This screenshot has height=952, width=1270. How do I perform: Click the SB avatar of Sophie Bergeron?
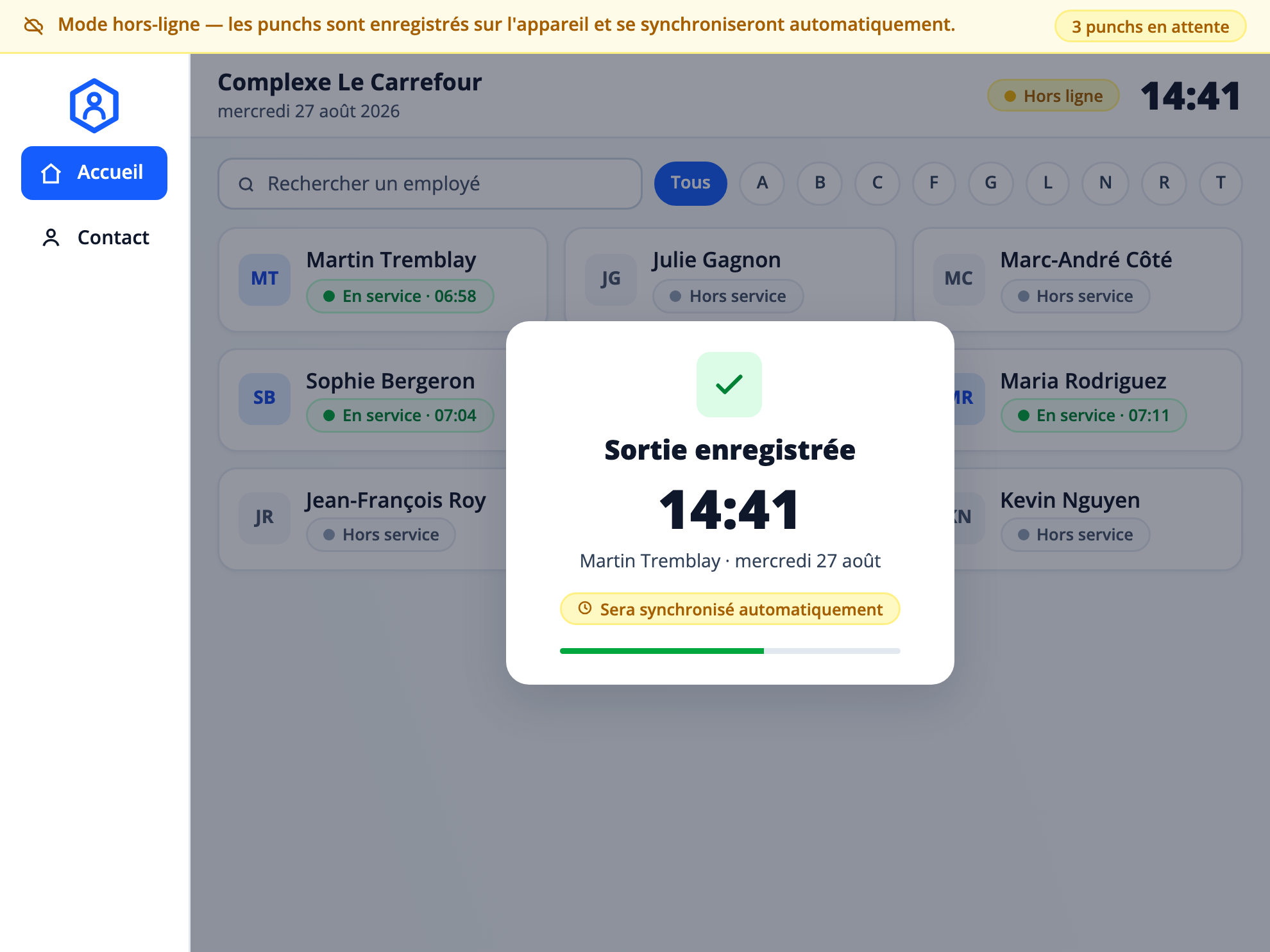[x=265, y=398]
